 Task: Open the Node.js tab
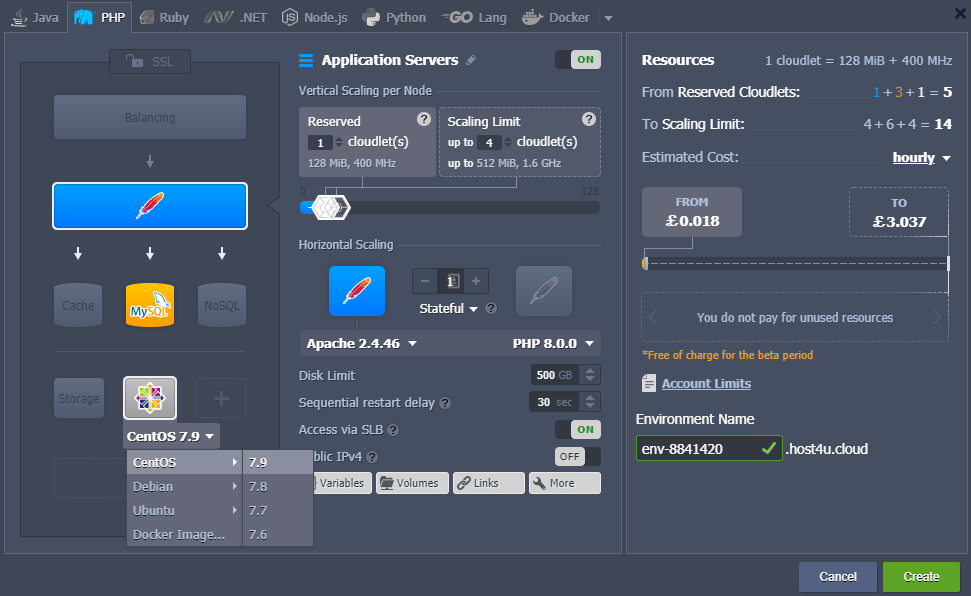(x=315, y=17)
